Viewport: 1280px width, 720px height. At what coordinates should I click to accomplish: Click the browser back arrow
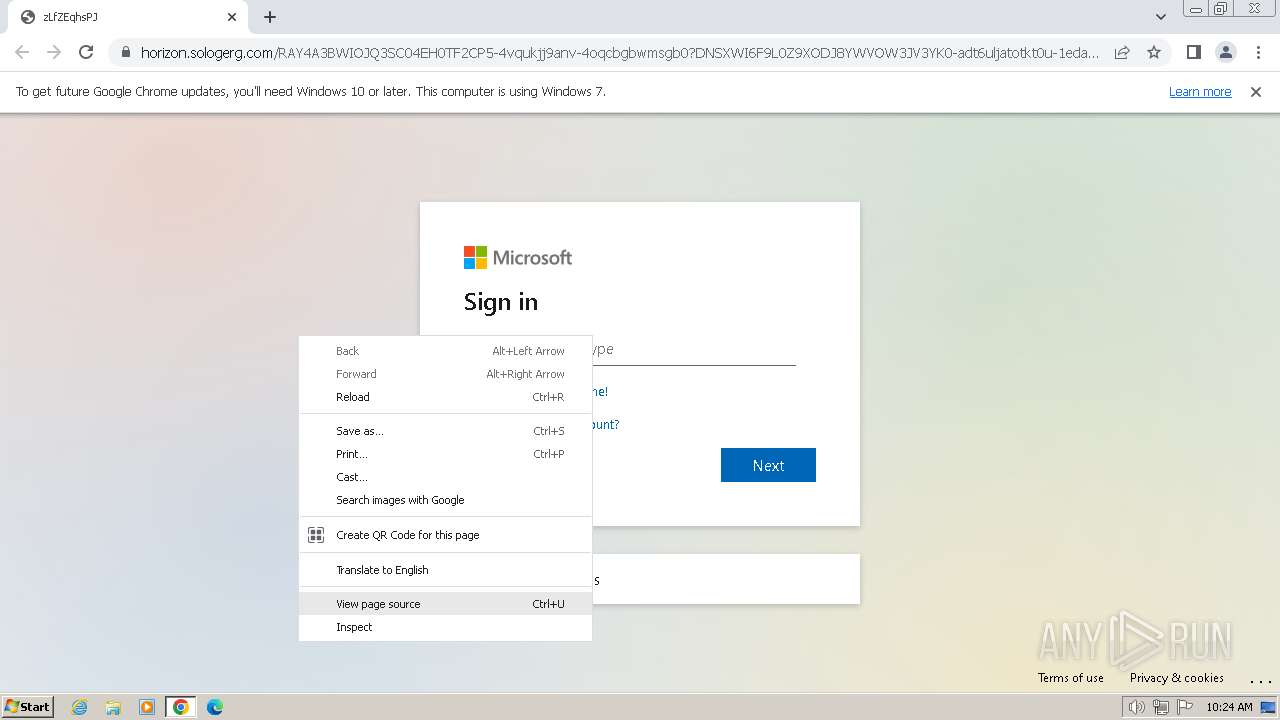pos(22,52)
